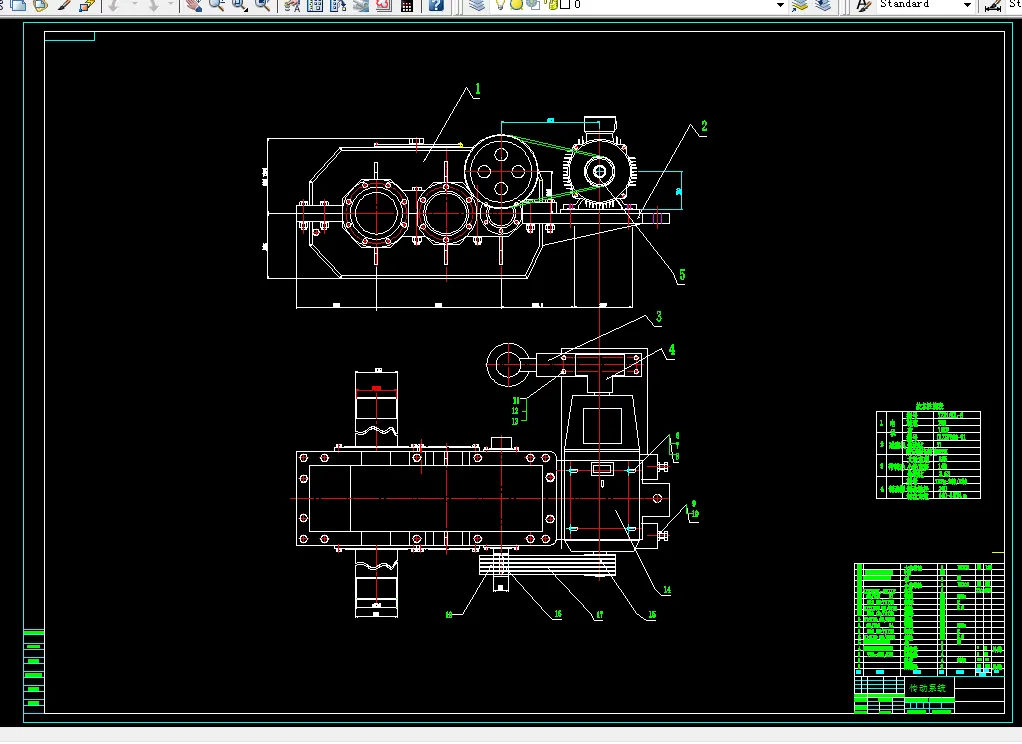Open the Markup Set Manager icon
The width and height of the screenshot is (1022, 744).
[384, 5]
